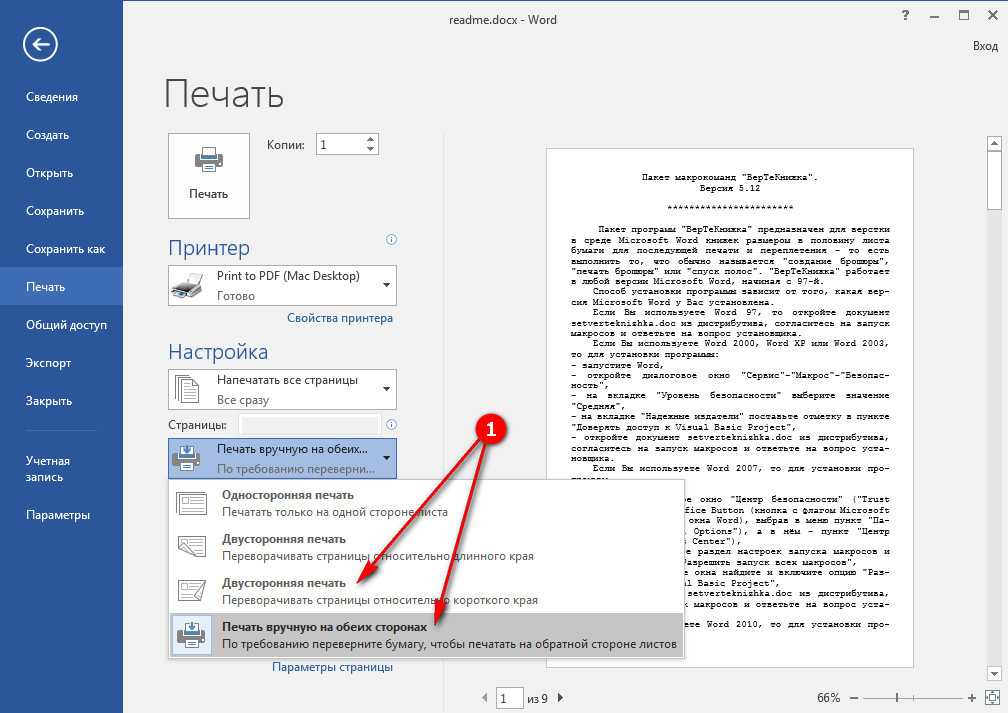Open Параметры in the sidebar
1008x713 pixels.
(61, 515)
